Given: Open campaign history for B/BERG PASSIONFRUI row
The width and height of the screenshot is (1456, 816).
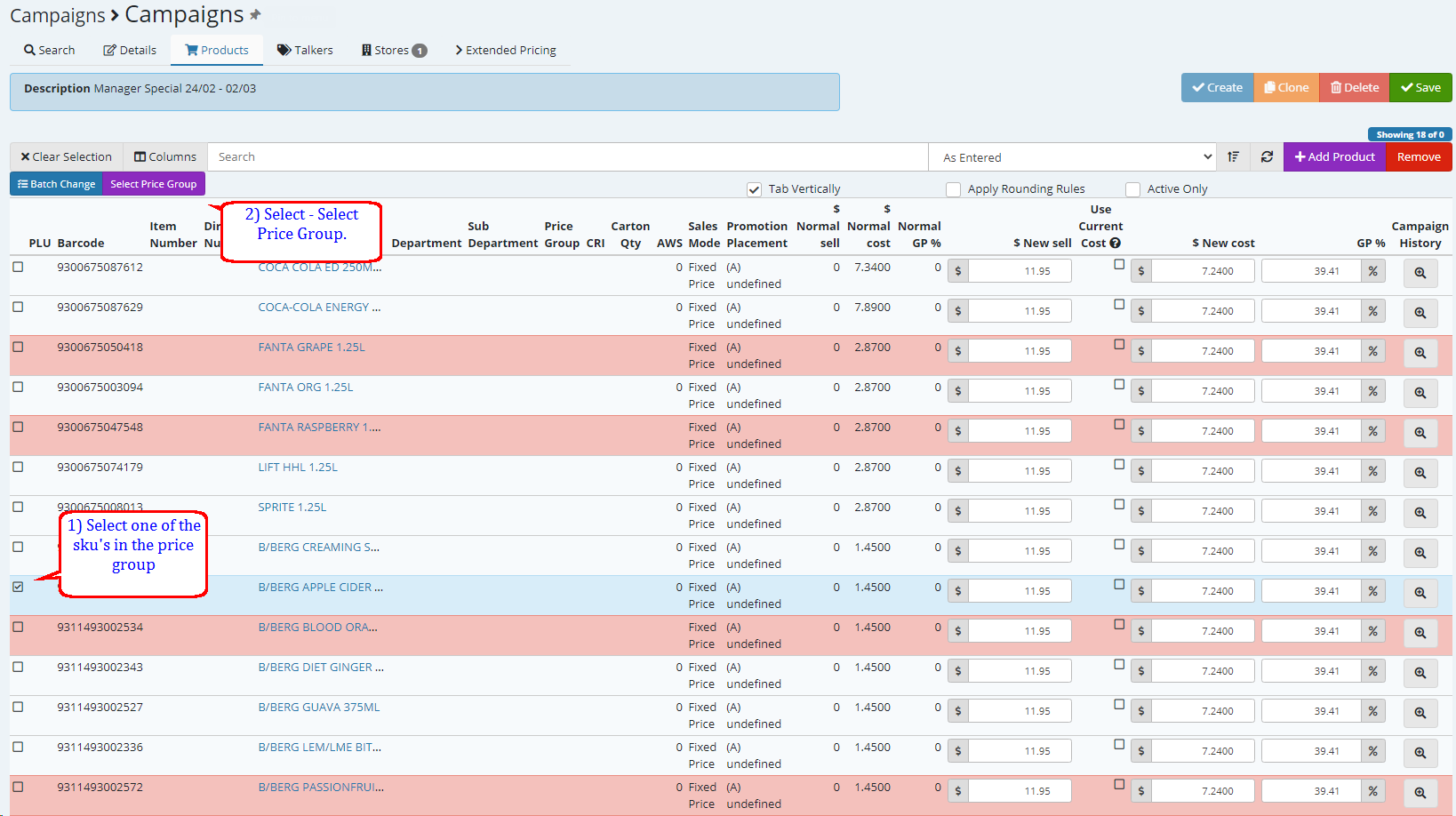Looking at the screenshot, I should [x=1420, y=793].
